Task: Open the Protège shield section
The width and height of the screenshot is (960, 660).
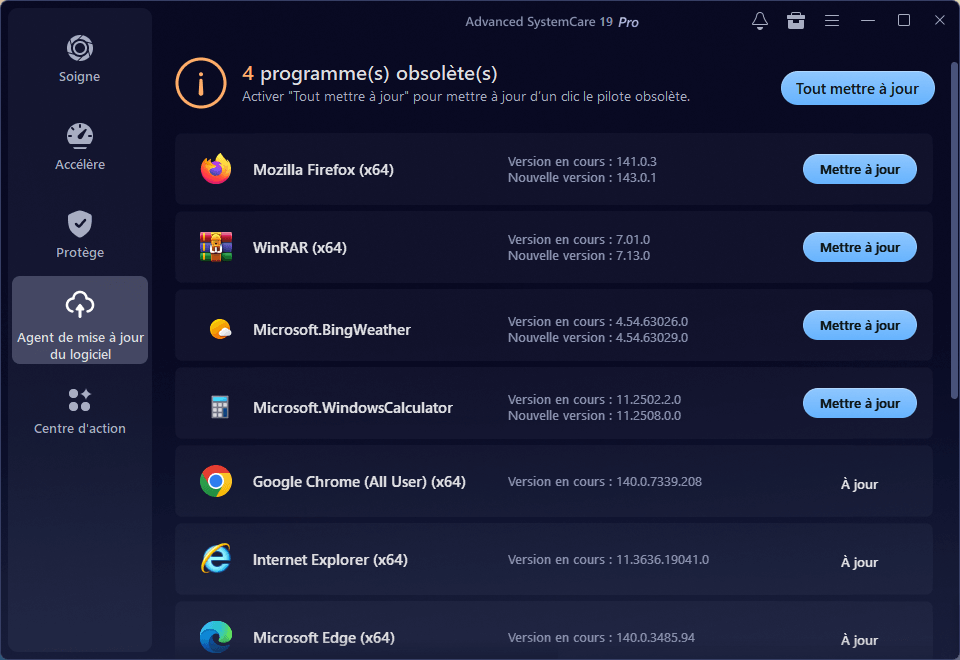Action: tap(80, 234)
